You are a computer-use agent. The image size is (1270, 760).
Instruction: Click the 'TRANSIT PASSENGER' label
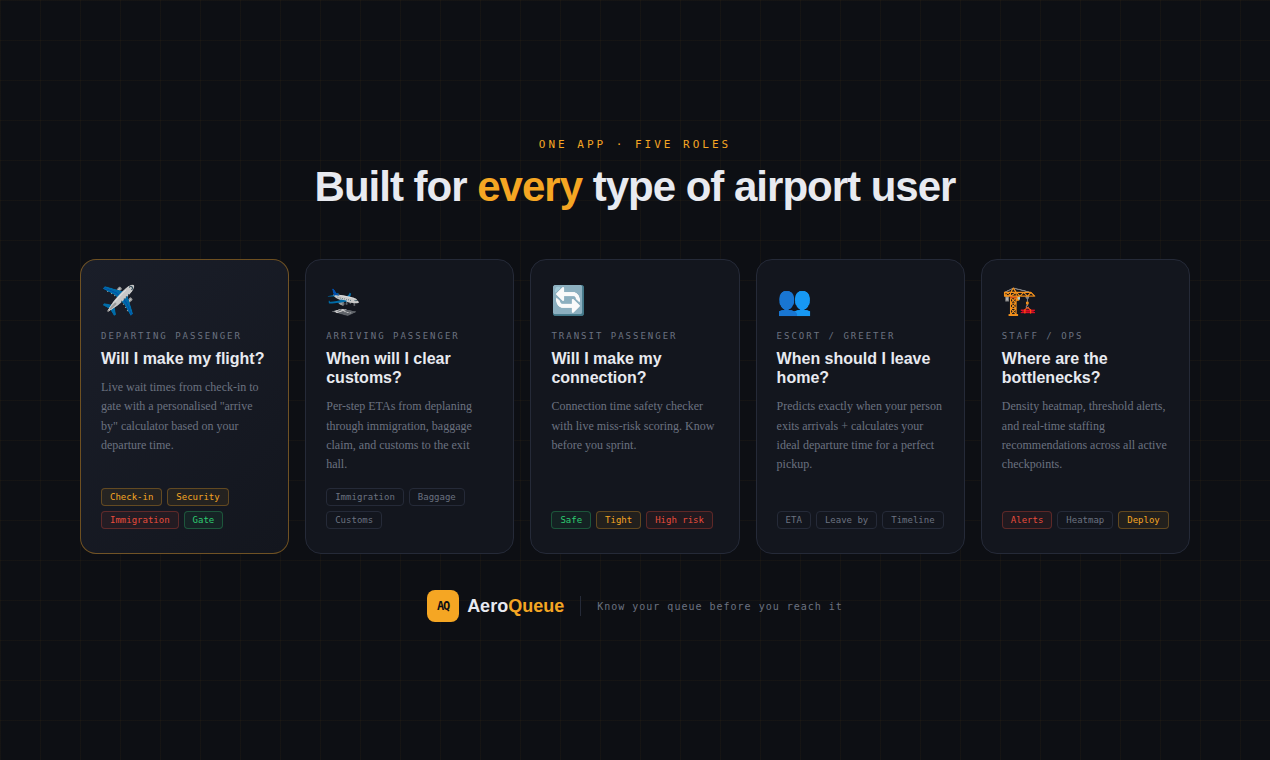(x=614, y=336)
